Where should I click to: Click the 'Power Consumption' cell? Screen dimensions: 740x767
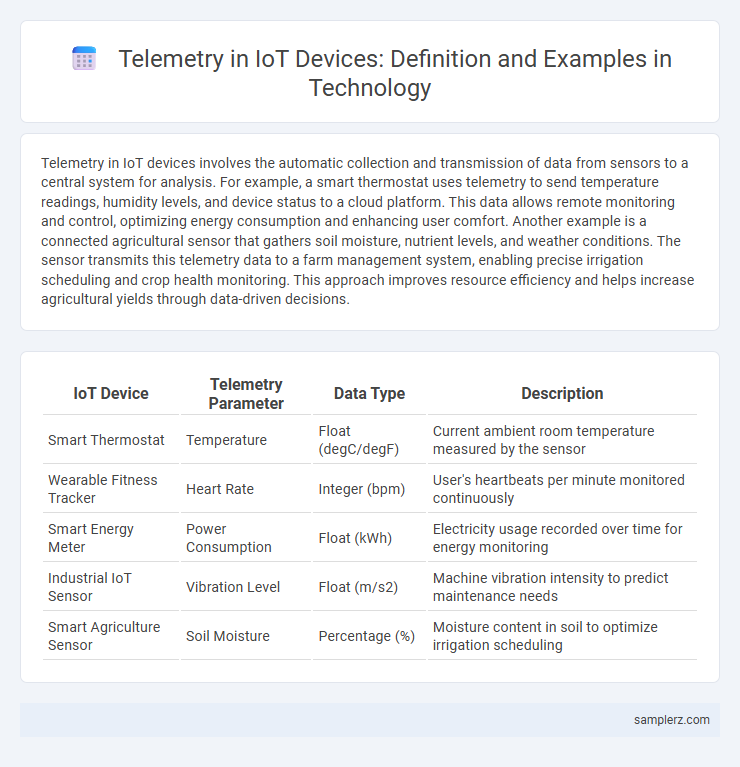pos(246,538)
